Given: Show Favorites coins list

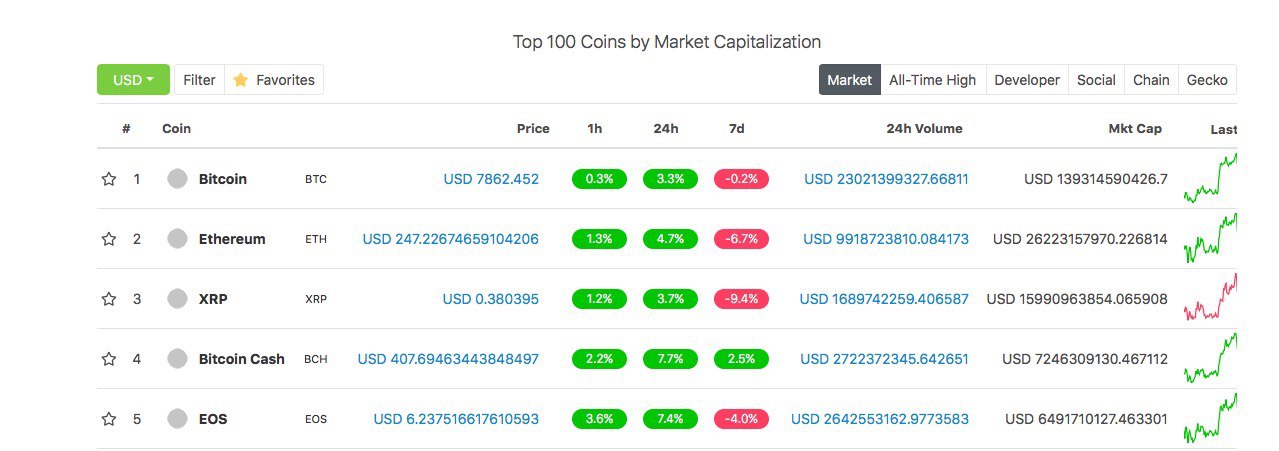Looking at the screenshot, I should click(274, 80).
